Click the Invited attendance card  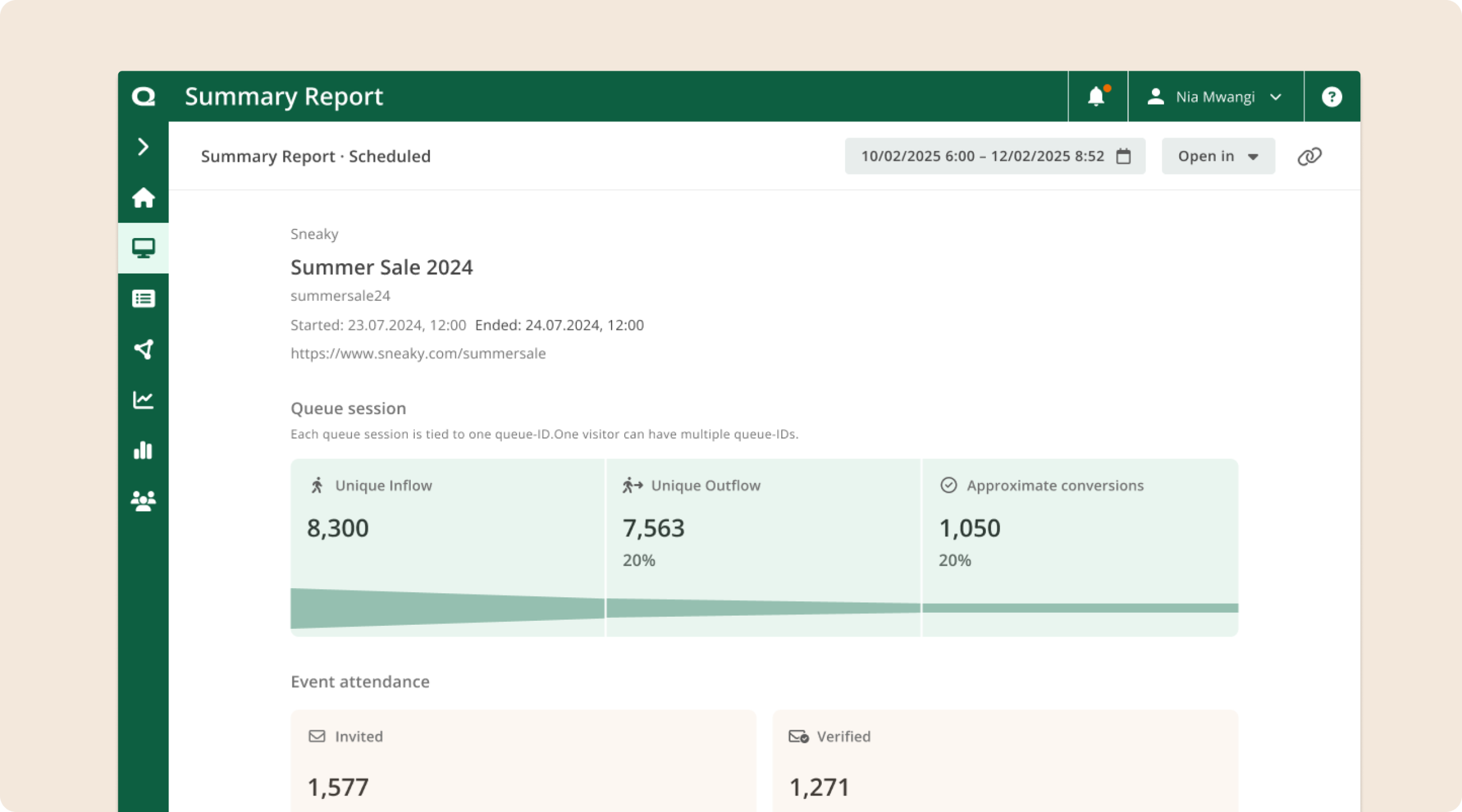523,761
